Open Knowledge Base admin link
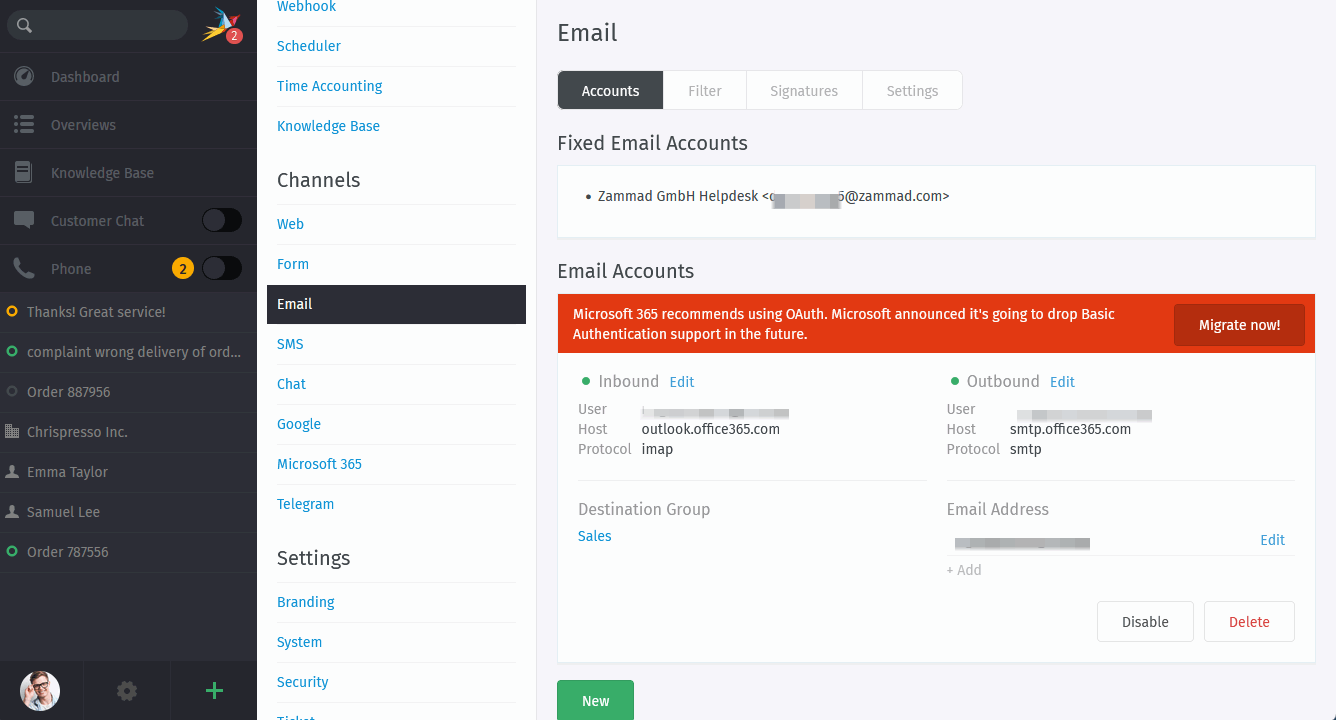1336x720 pixels. 328,126
